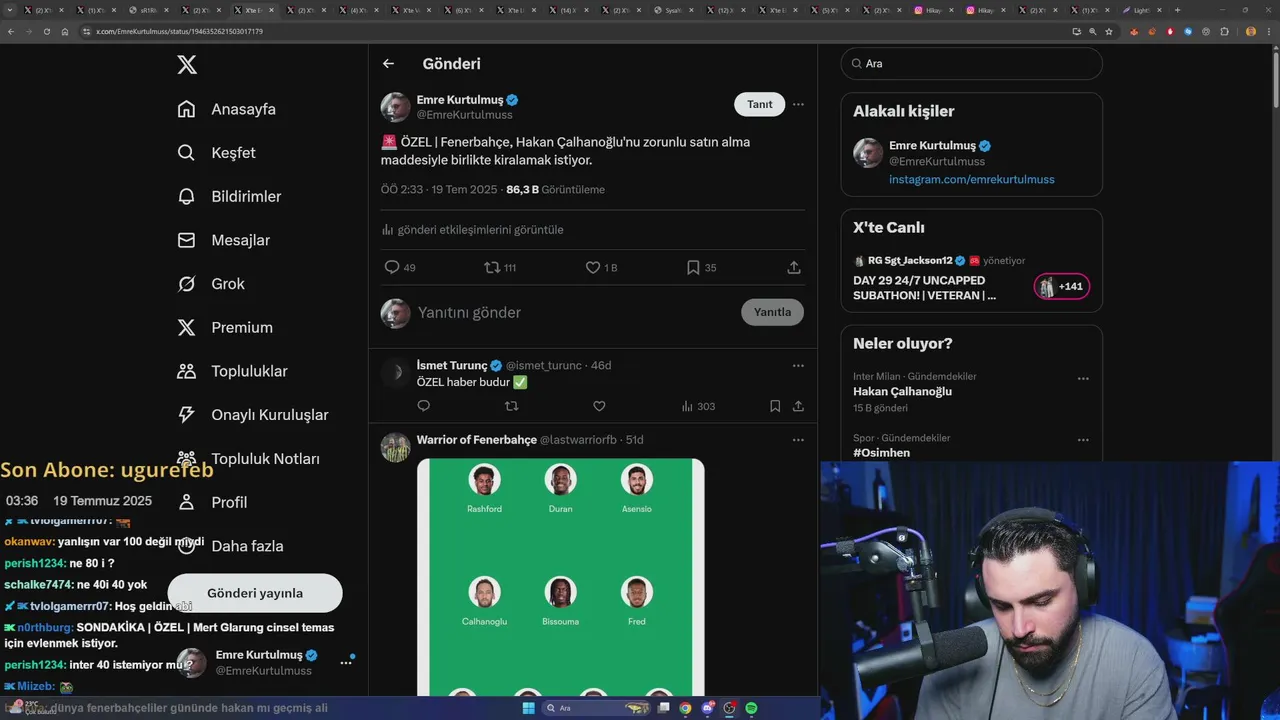Switch to the Light tab with the feather icon
Image resolution: width=1280 pixels, height=720 pixels.
(x=1140, y=10)
